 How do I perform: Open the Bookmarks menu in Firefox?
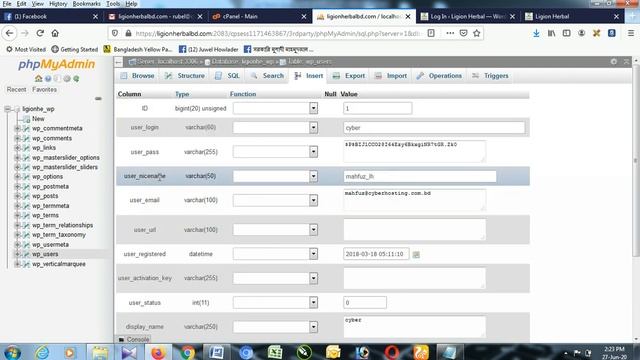tap(86, 4)
